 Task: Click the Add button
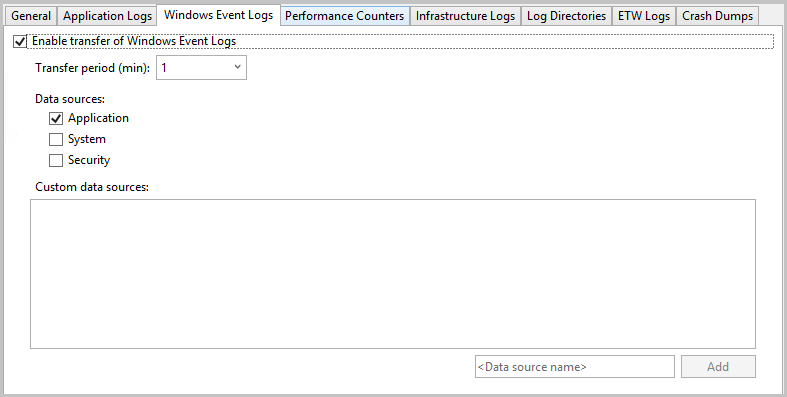coord(718,367)
